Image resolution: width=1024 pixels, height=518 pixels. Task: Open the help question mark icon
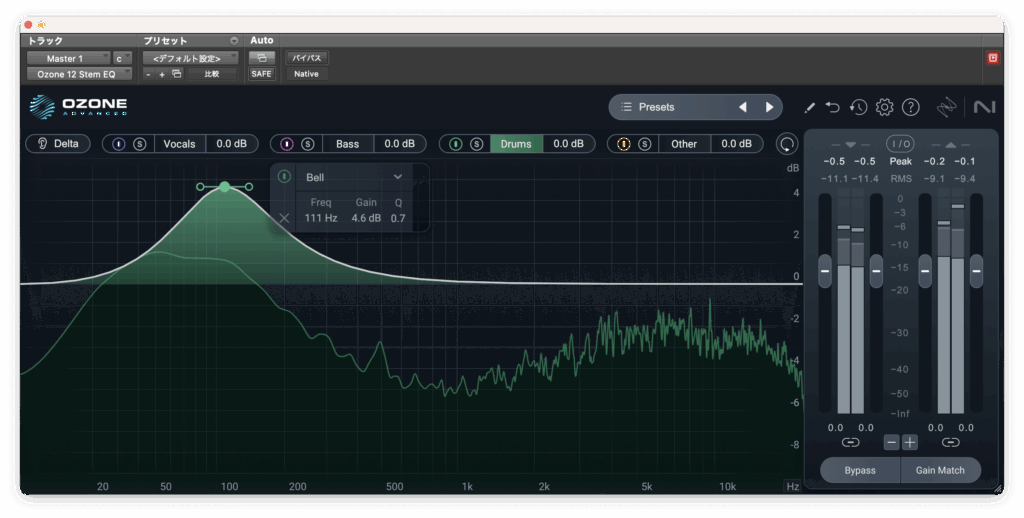pos(910,107)
